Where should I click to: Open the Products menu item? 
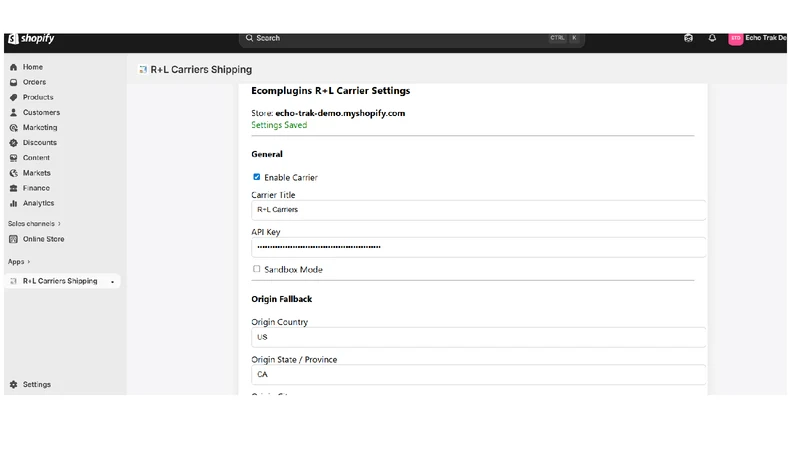[x=38, y=97]
